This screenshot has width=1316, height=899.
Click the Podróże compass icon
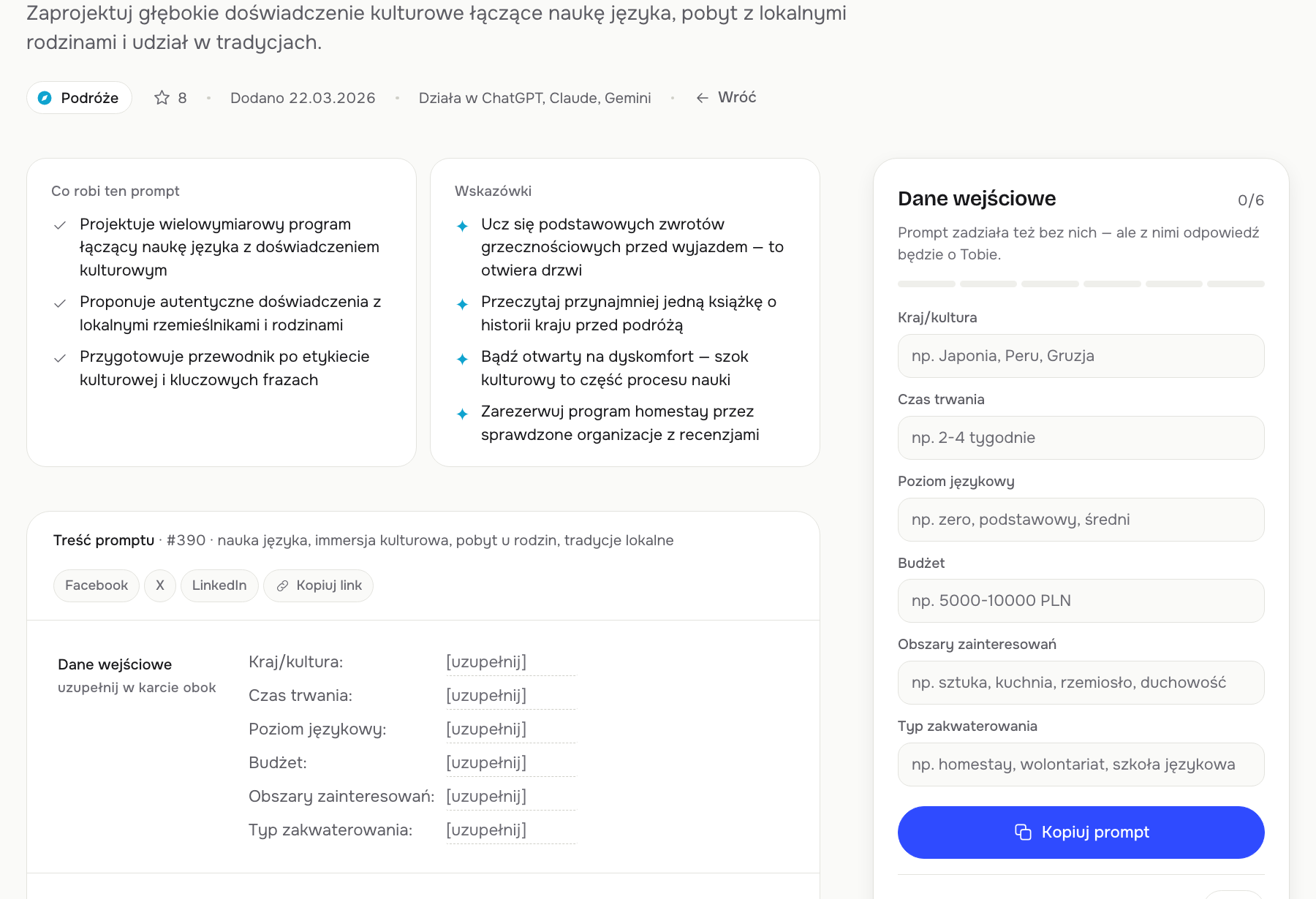(45, 98)
